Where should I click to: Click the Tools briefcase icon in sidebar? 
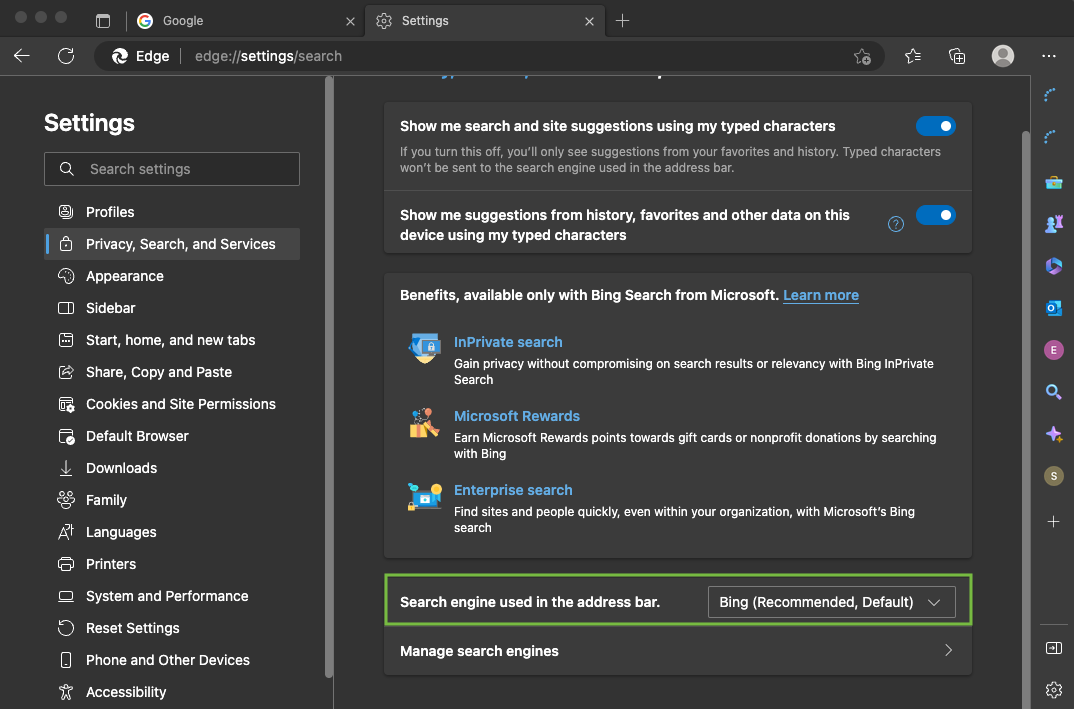[1053, 182]
